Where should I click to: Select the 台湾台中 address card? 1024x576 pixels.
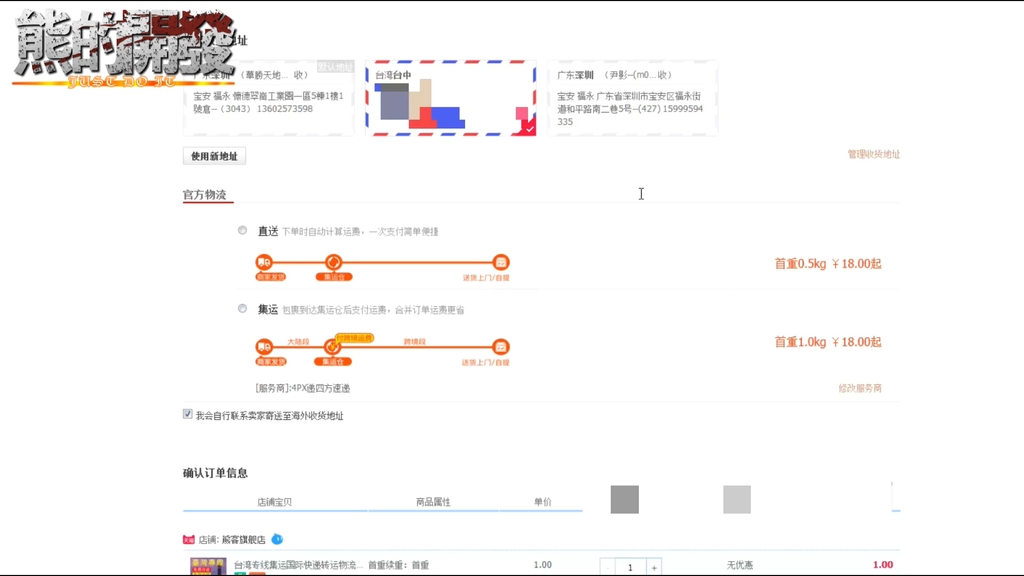451,98
